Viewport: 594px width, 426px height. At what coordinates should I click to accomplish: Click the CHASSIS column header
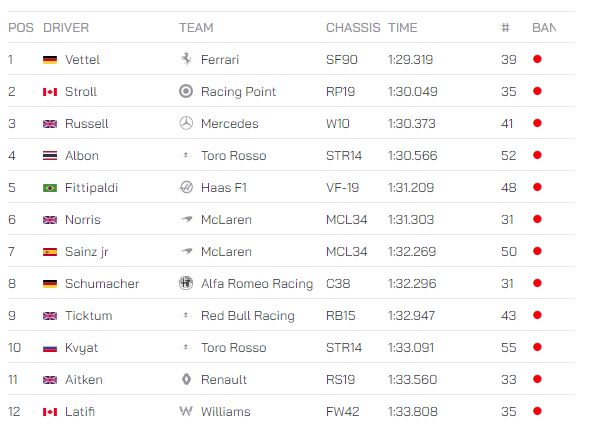[x=353, y=28]
